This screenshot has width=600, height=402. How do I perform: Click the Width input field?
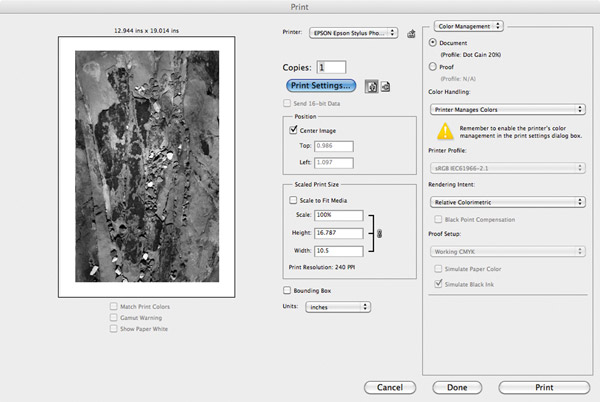tap(339, 251)
